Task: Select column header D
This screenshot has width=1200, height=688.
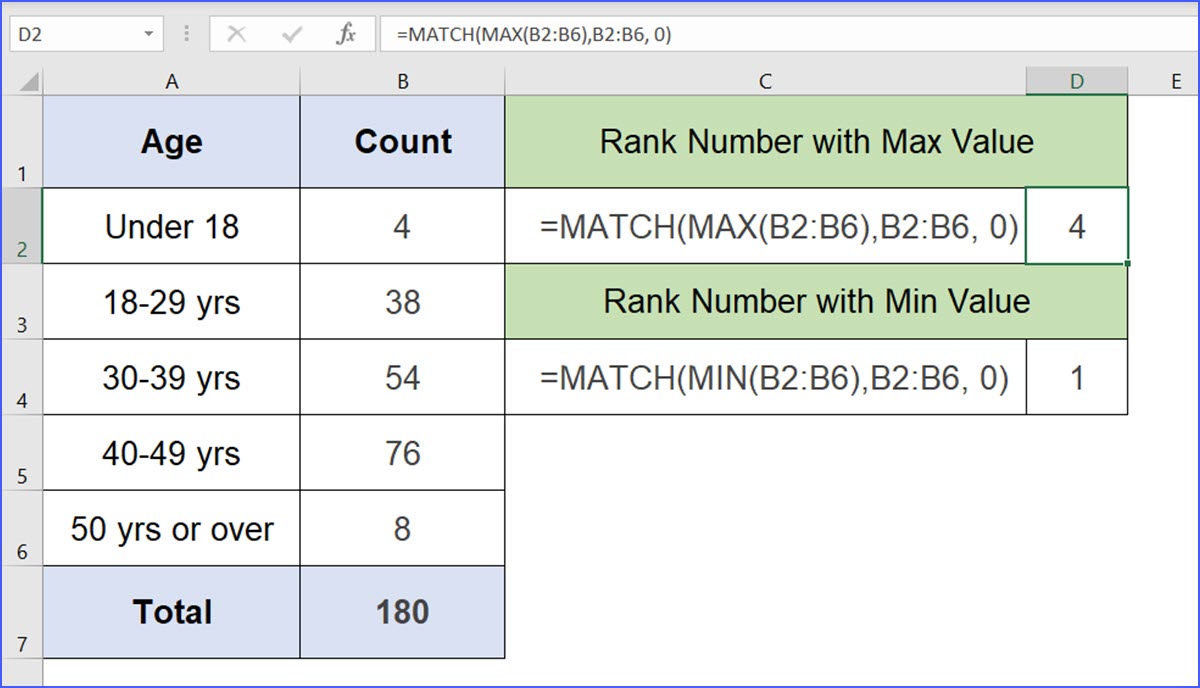Action: pyautogui.click(x=1077, y=80)
